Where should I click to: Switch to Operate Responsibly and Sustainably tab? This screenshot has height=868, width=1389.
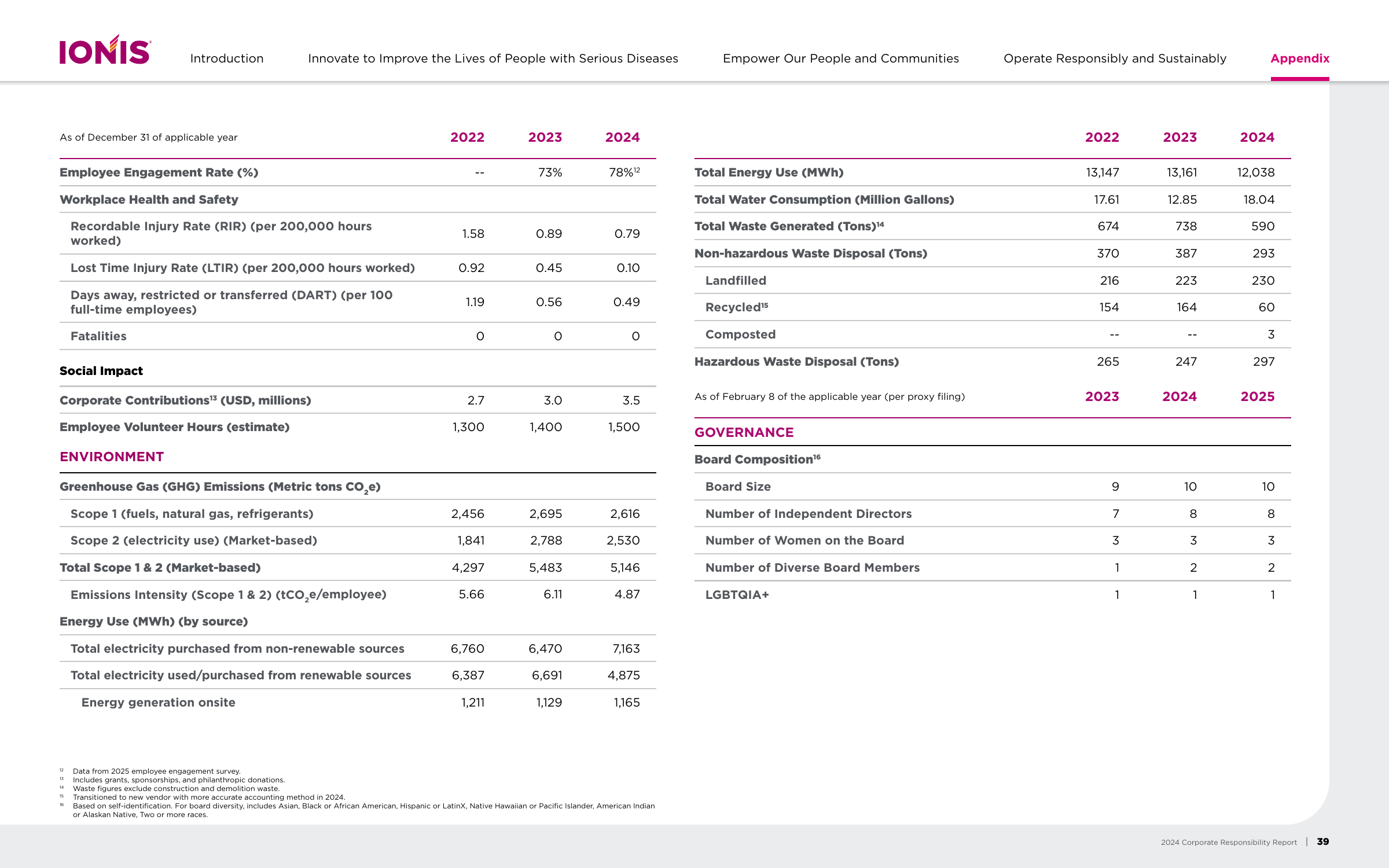coord(1115,58)
